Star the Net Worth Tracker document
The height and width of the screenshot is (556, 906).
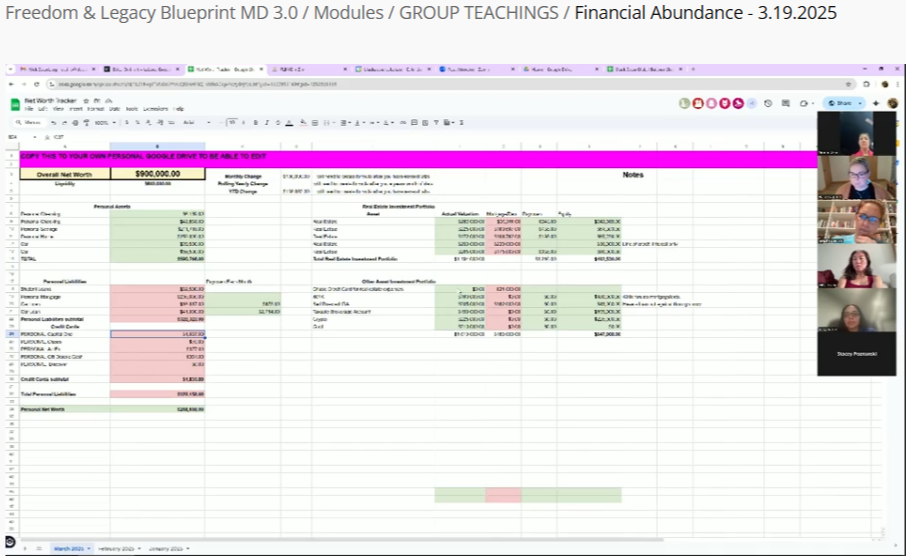coord(86,101)
